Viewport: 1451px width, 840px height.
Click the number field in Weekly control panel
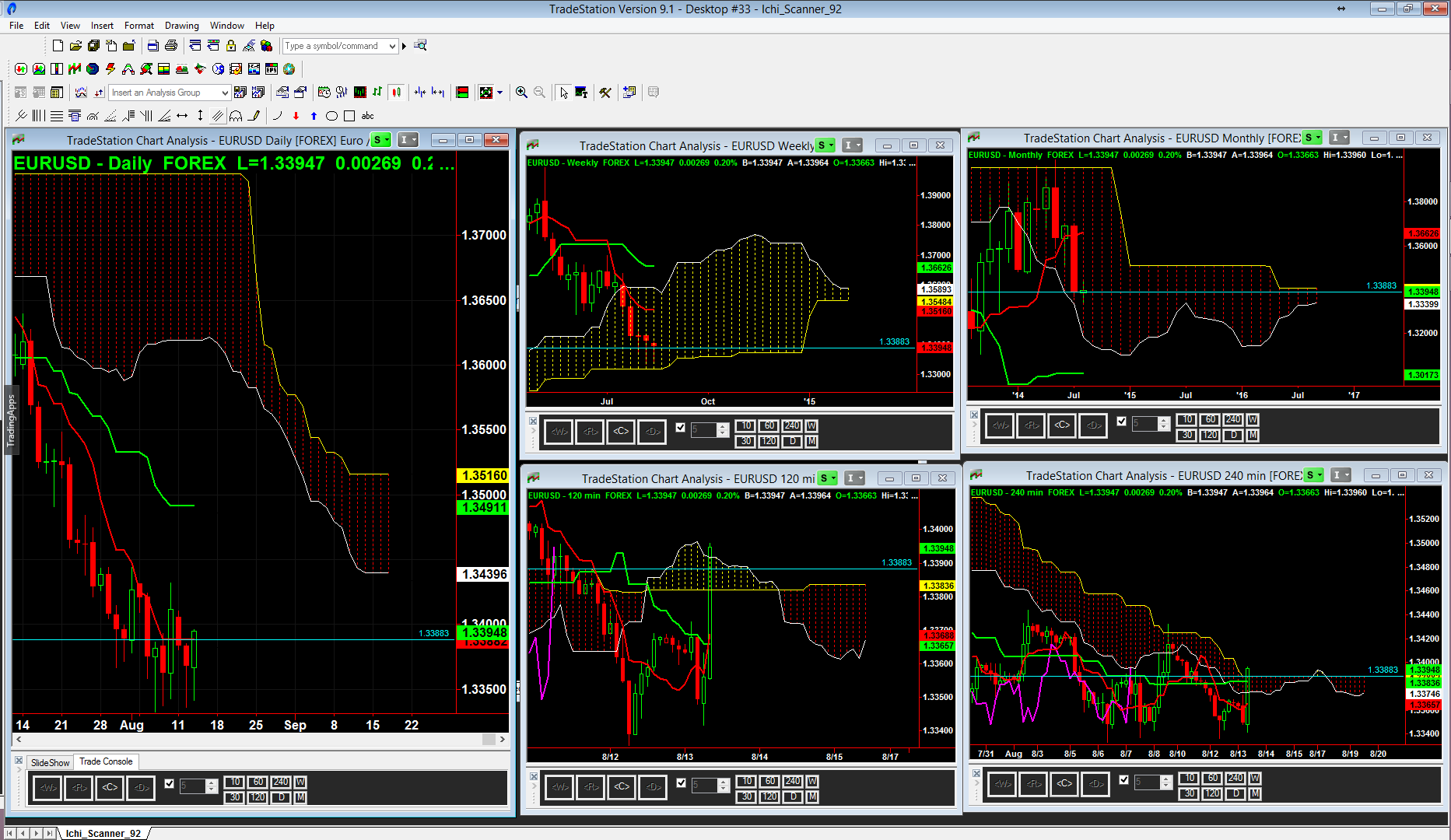click(x=703, y=430)
